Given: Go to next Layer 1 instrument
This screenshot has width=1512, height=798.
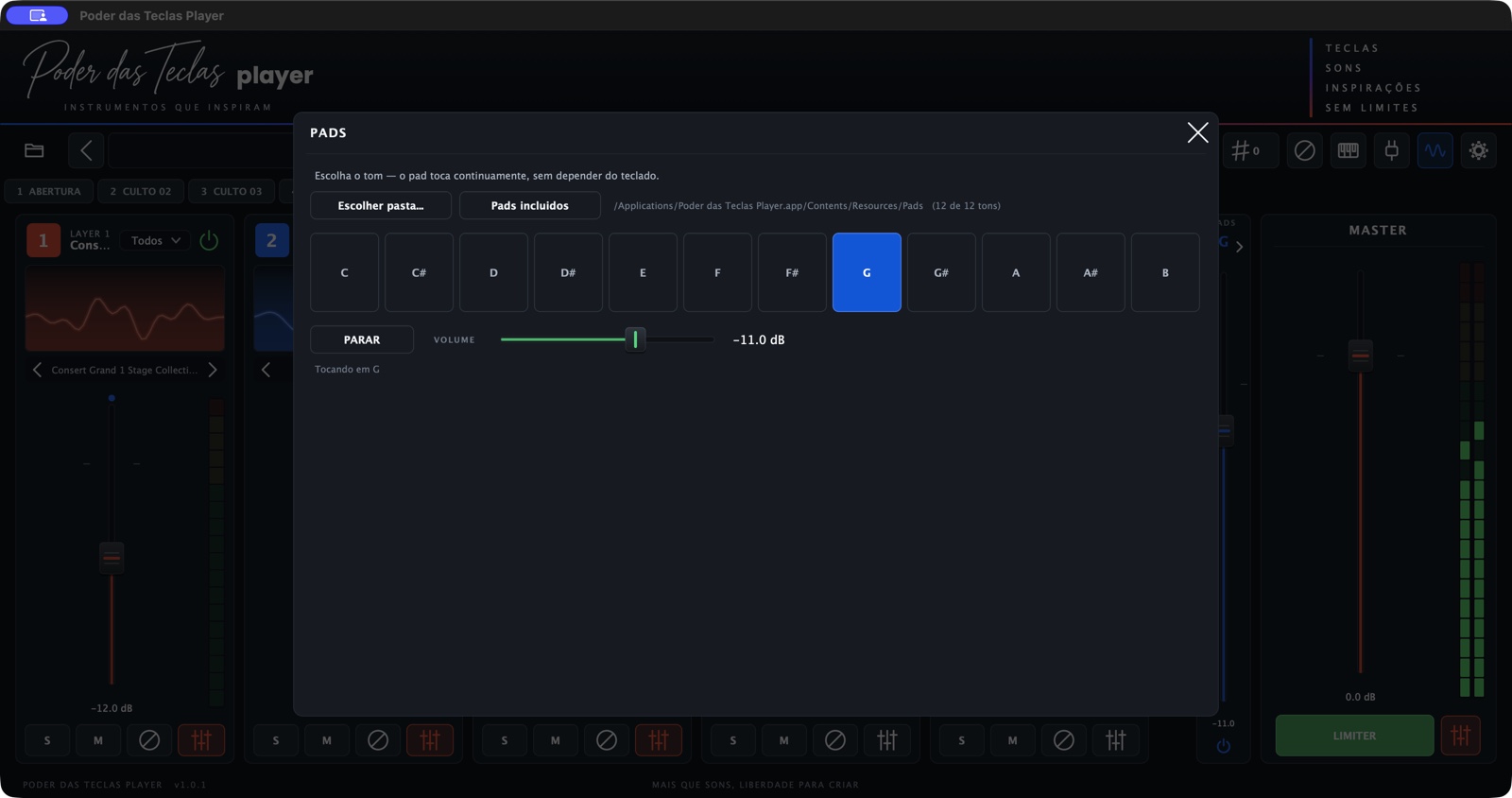Looking at the screenshot, I should point(213,370).
